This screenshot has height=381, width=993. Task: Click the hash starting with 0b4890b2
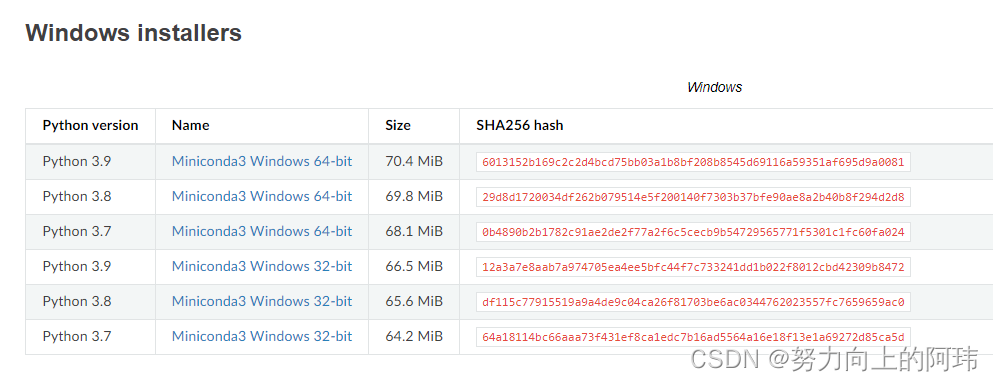(693, 232)
